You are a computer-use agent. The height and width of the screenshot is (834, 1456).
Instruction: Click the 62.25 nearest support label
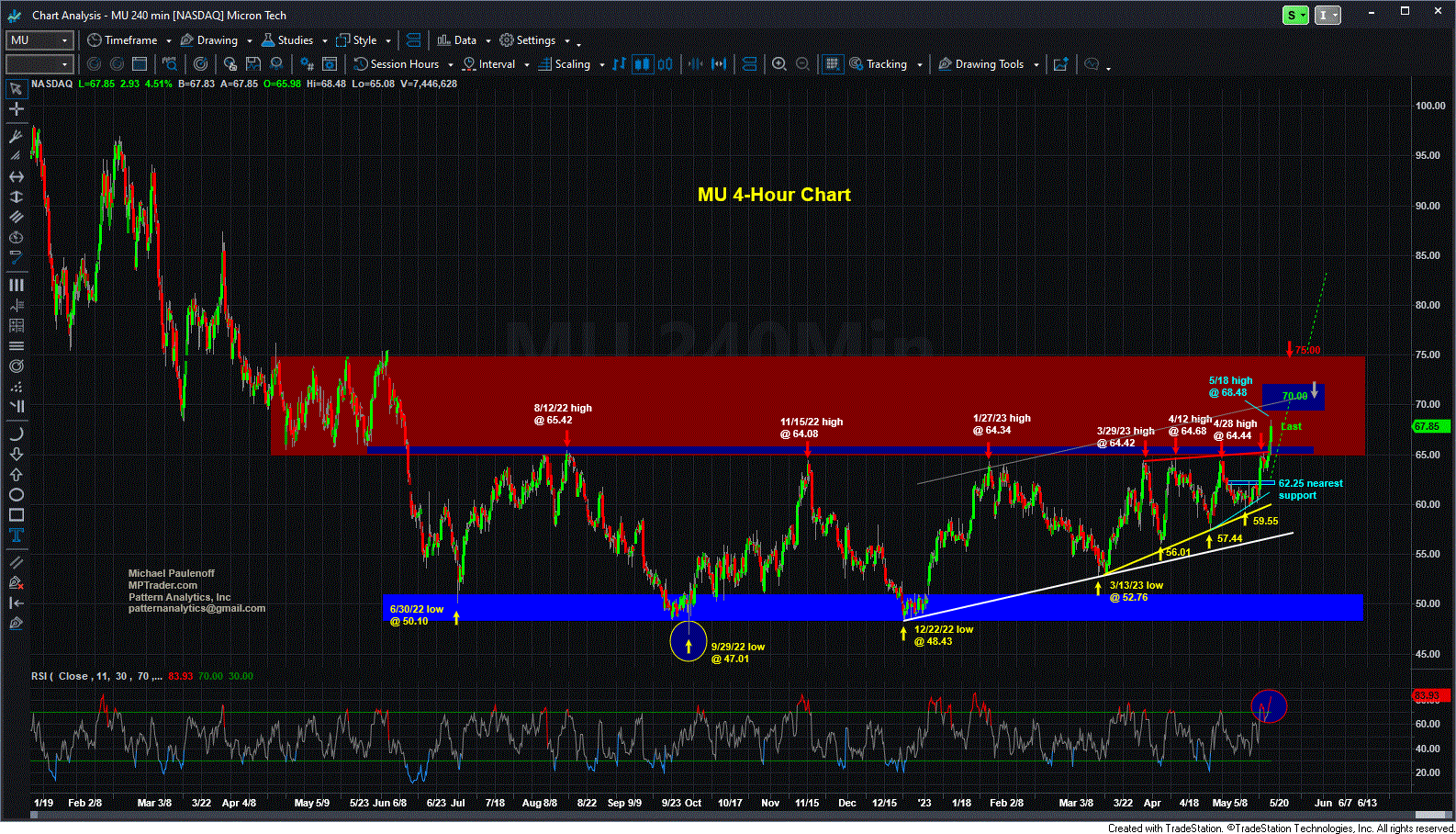click(x=1310, y=490)
